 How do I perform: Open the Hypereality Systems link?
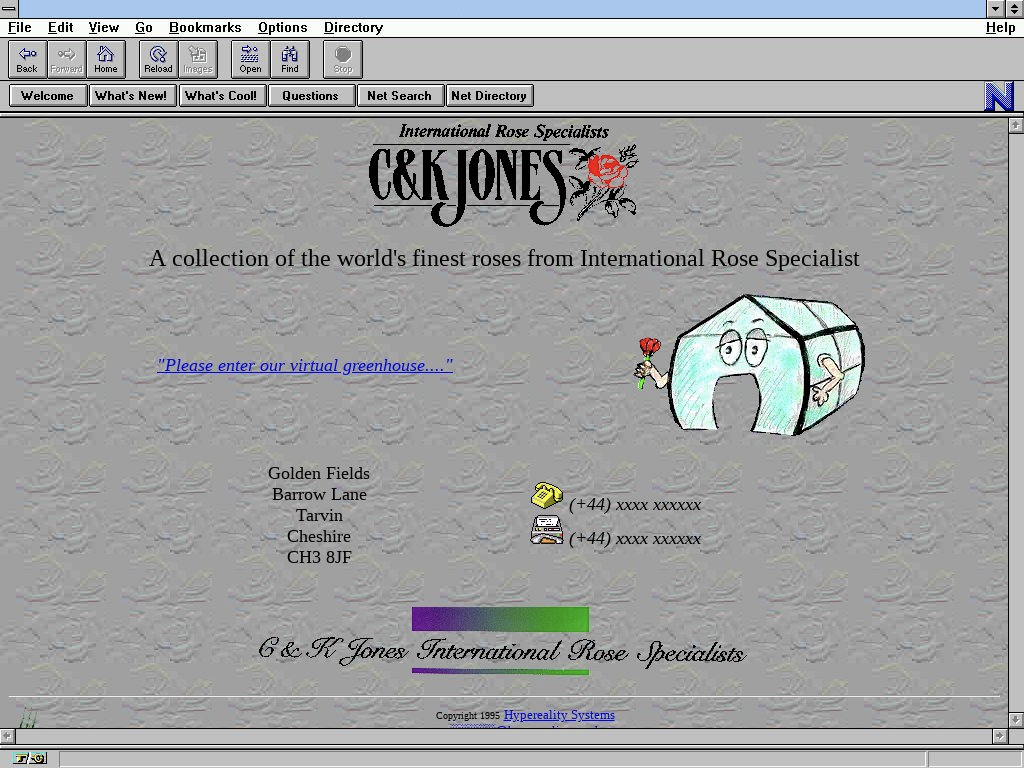pos(559,715)
